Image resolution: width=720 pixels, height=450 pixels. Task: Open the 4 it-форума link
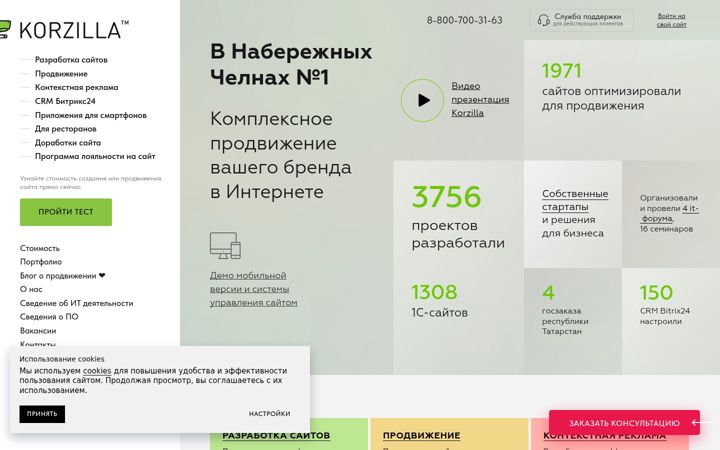coord(670,214)
